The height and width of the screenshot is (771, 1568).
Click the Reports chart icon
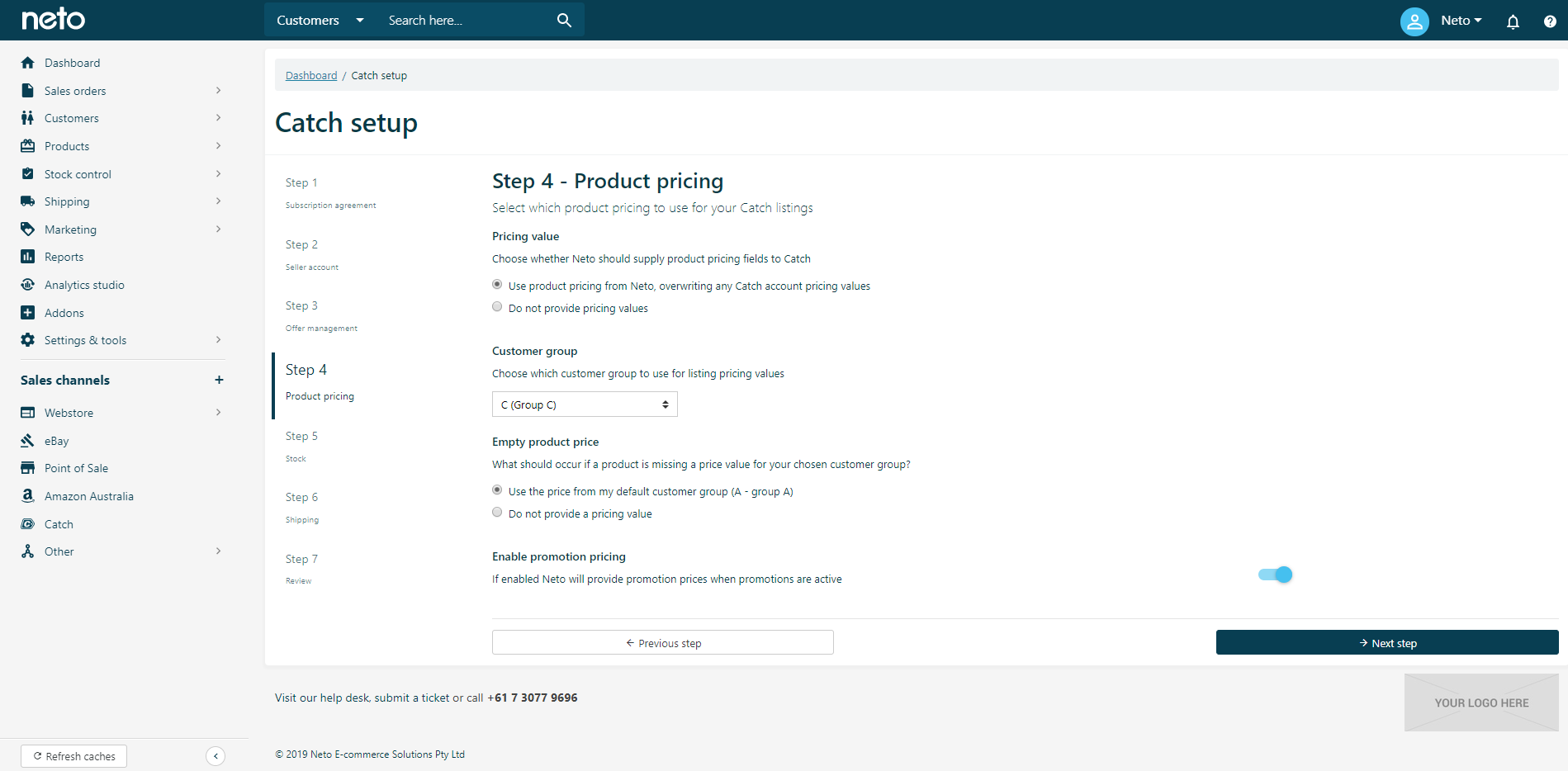coord(28,257)
